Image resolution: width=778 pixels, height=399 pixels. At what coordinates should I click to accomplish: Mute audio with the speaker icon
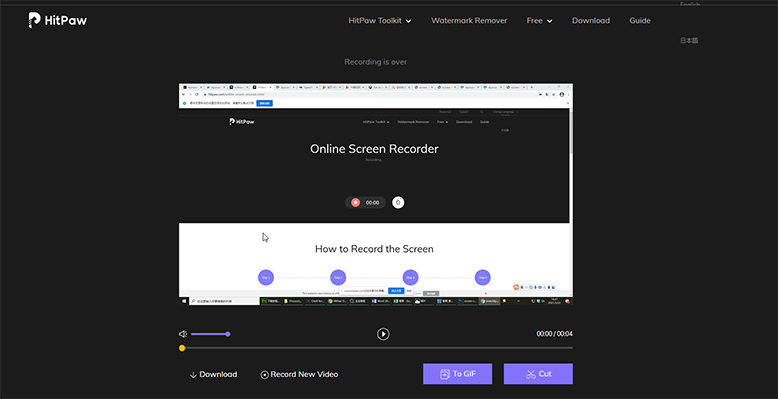[x=183, y=334]
